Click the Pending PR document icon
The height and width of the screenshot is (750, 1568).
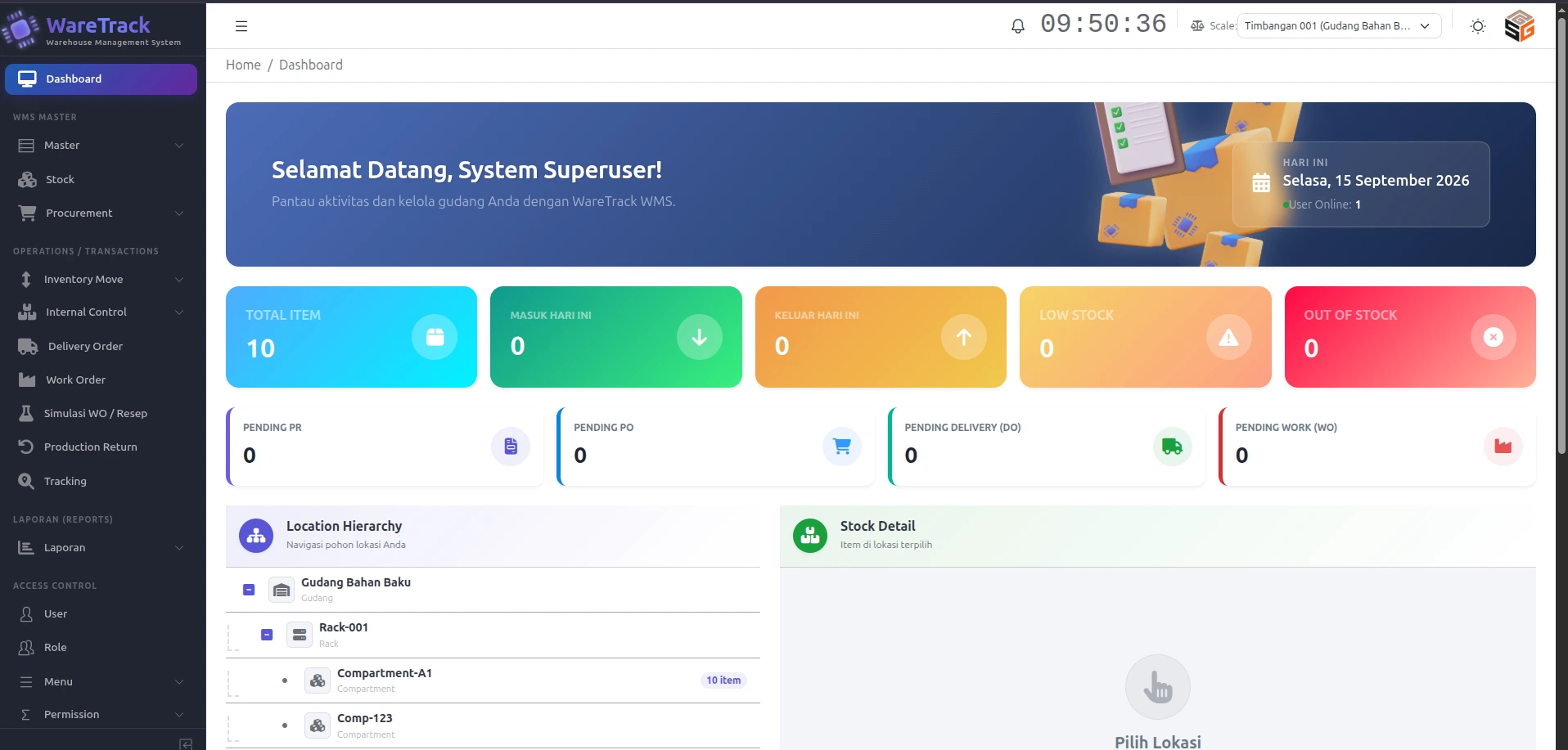[511, 447]
